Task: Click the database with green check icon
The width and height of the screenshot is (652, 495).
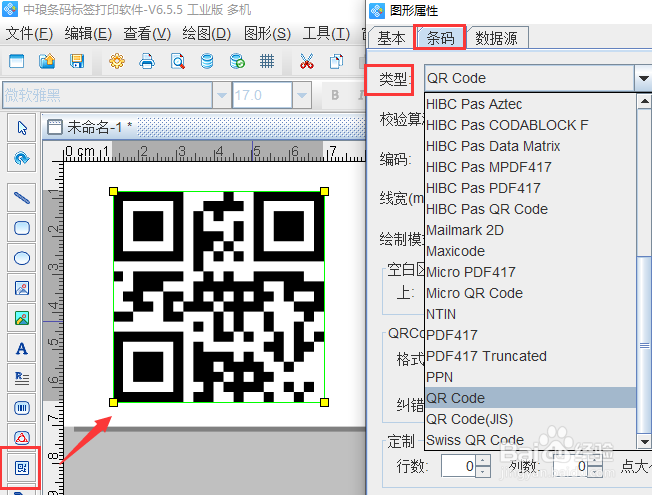Action: (237, 62)
